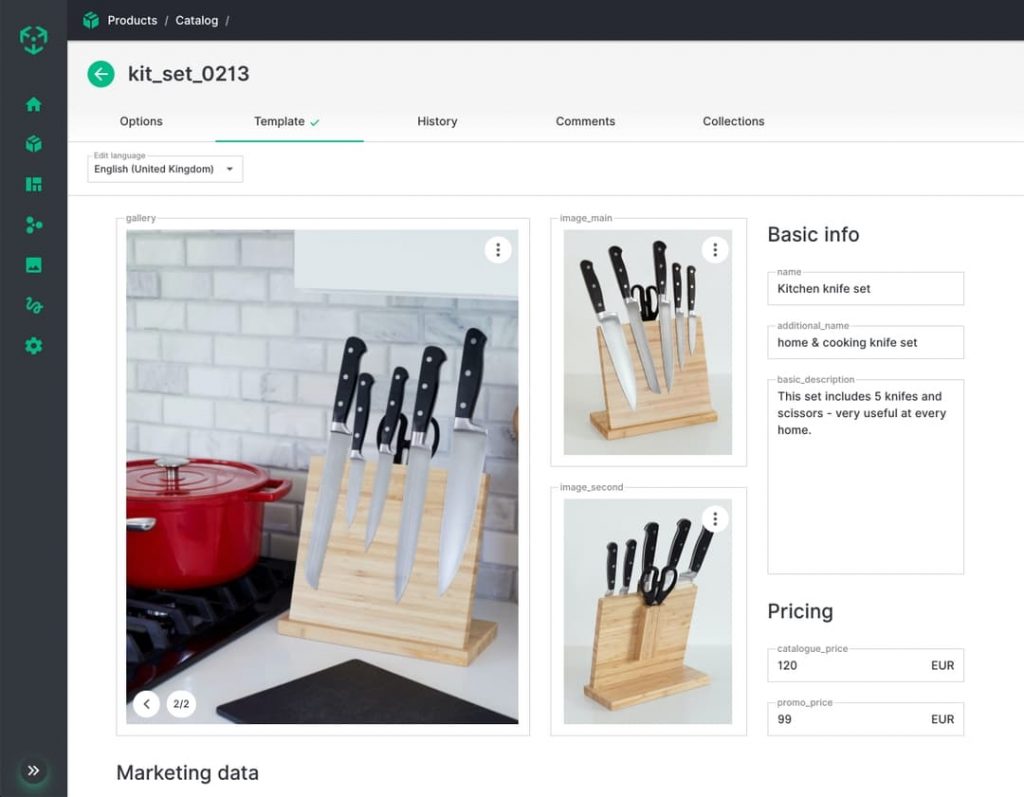Go to previous gallery image
1024x797 pixels.
point(146,704)
